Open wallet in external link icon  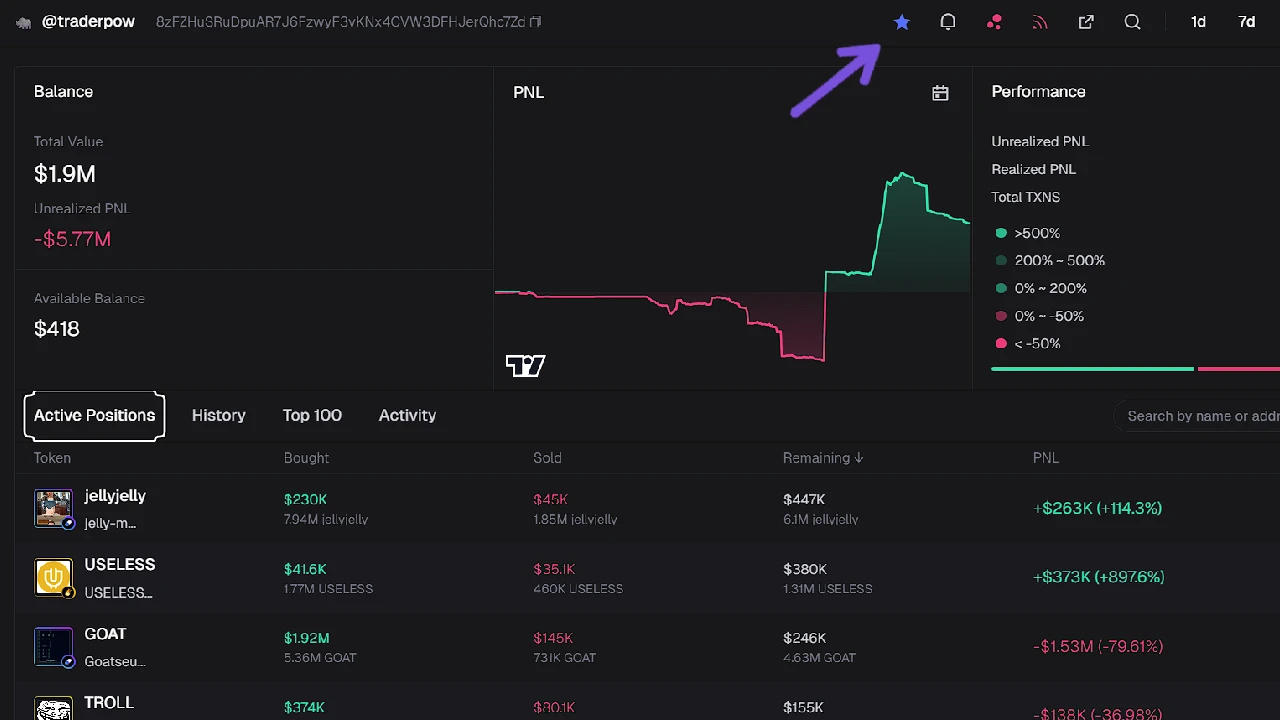[x=1086, y=22]
